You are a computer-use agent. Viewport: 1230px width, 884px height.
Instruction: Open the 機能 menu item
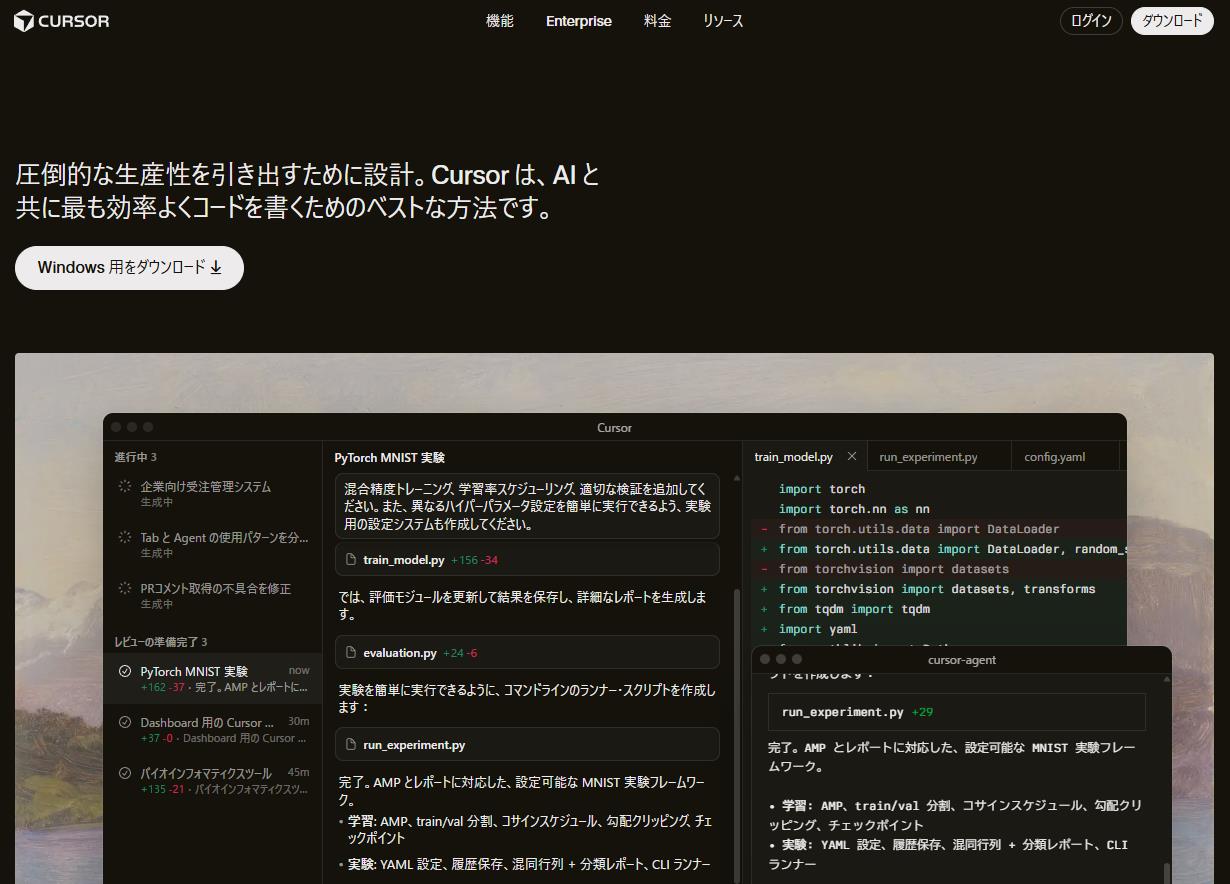pos(500,21)
